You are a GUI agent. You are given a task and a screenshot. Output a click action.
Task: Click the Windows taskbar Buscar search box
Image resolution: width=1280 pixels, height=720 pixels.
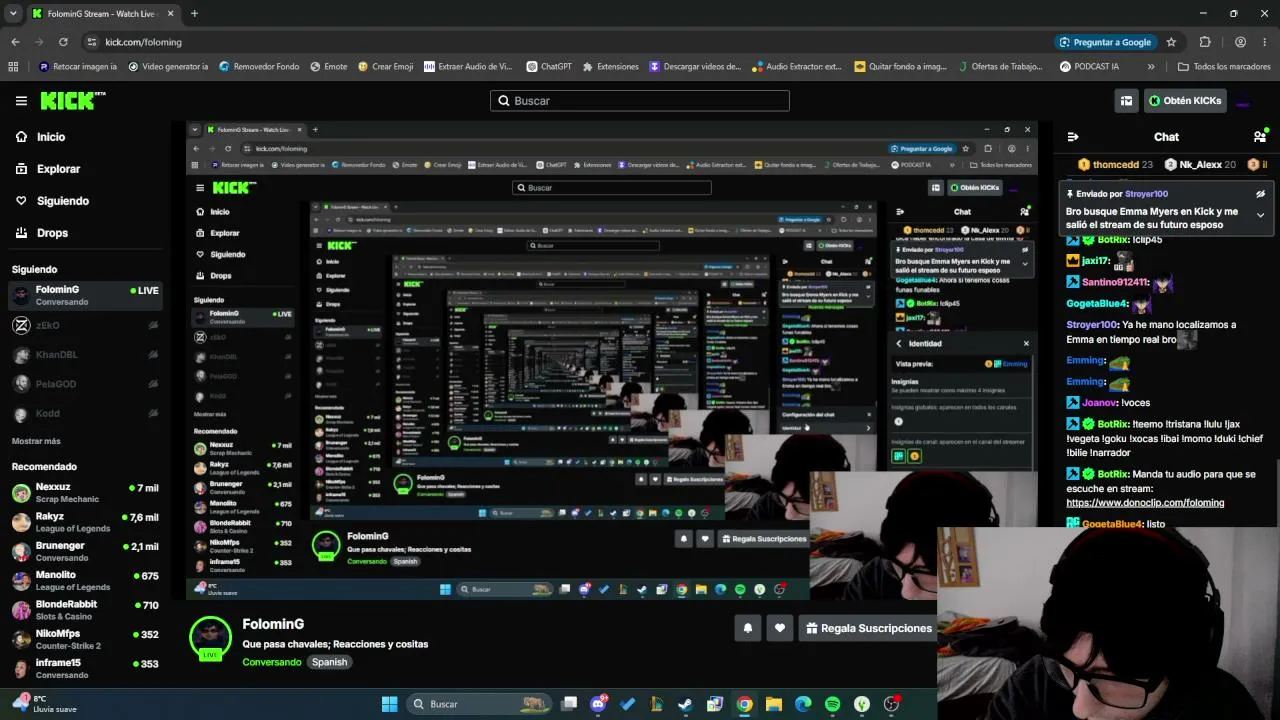pyautogui.click(x=480, y=704)
